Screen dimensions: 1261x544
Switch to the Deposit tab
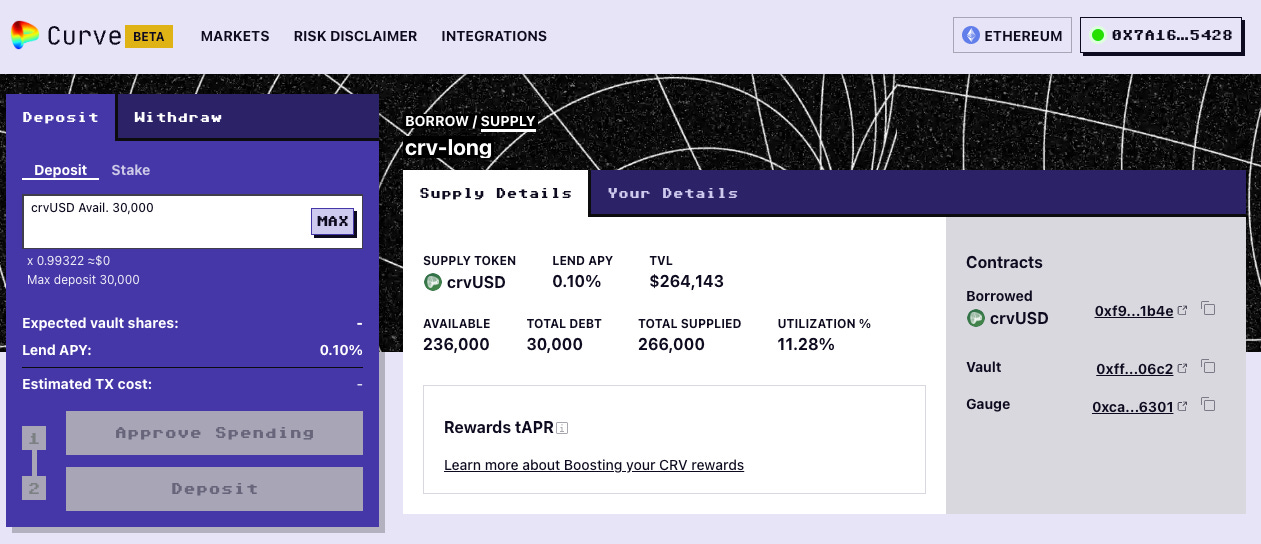tap(61, 117)
